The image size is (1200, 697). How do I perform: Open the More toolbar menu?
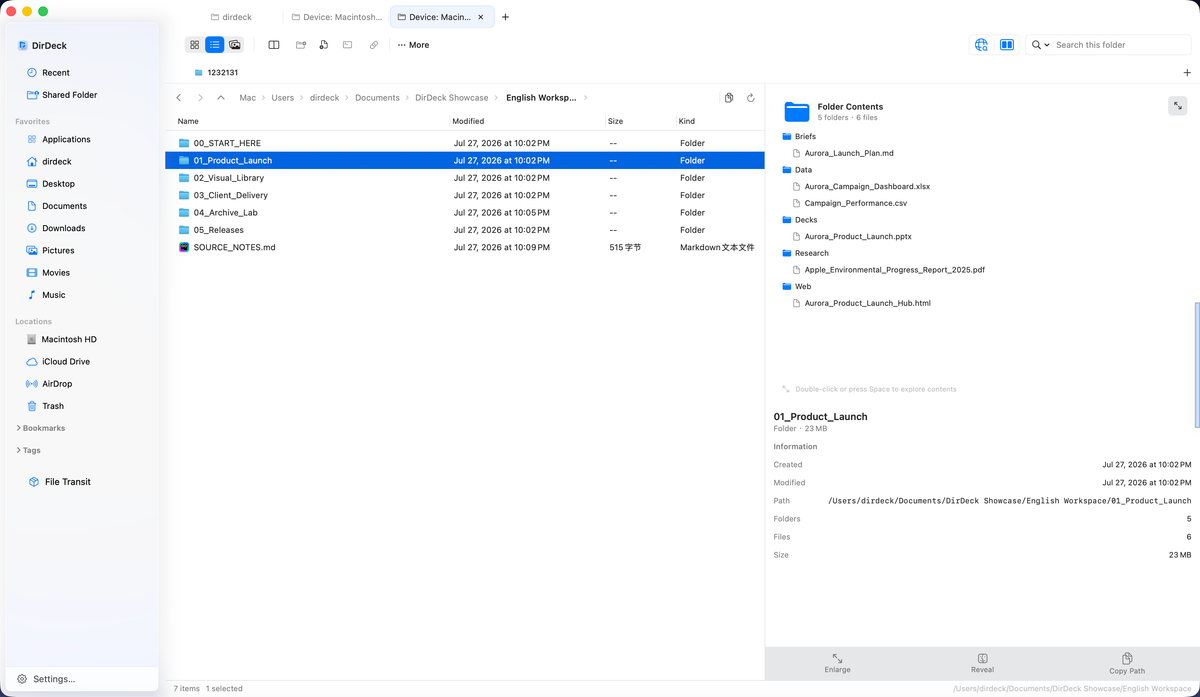(413, 45)
